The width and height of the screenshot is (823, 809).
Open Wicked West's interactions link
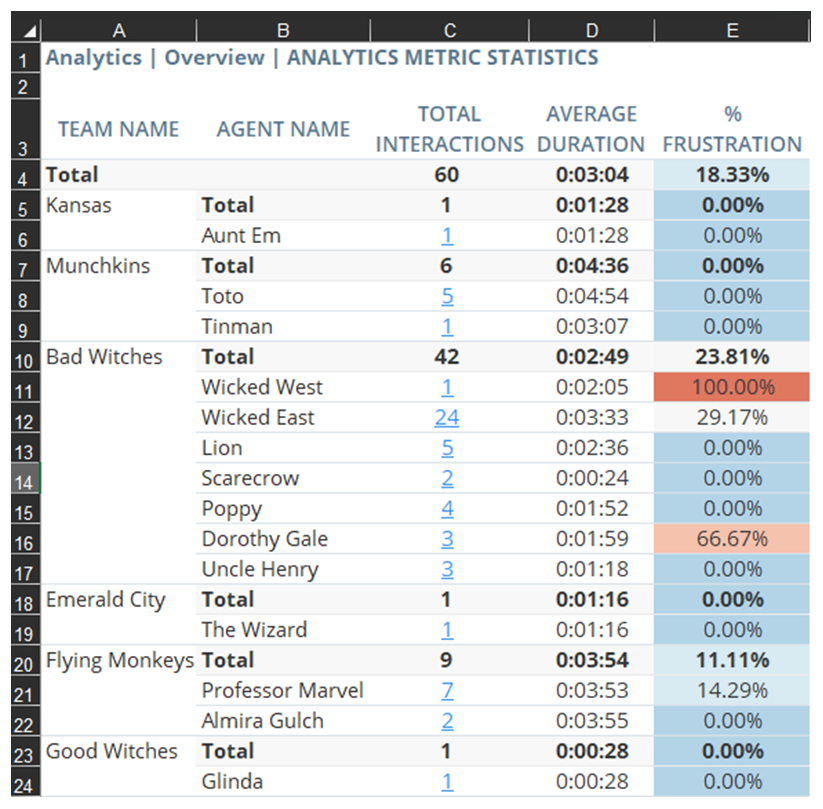click(447, 387)
